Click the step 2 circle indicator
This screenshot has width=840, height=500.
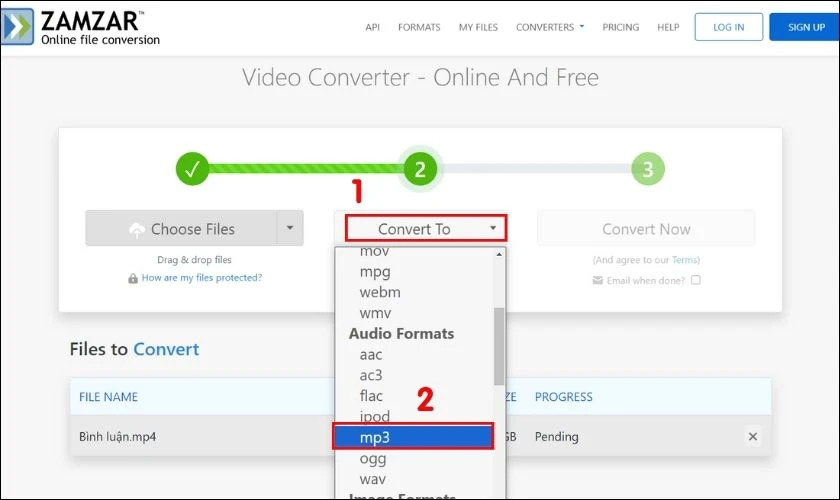420,169
